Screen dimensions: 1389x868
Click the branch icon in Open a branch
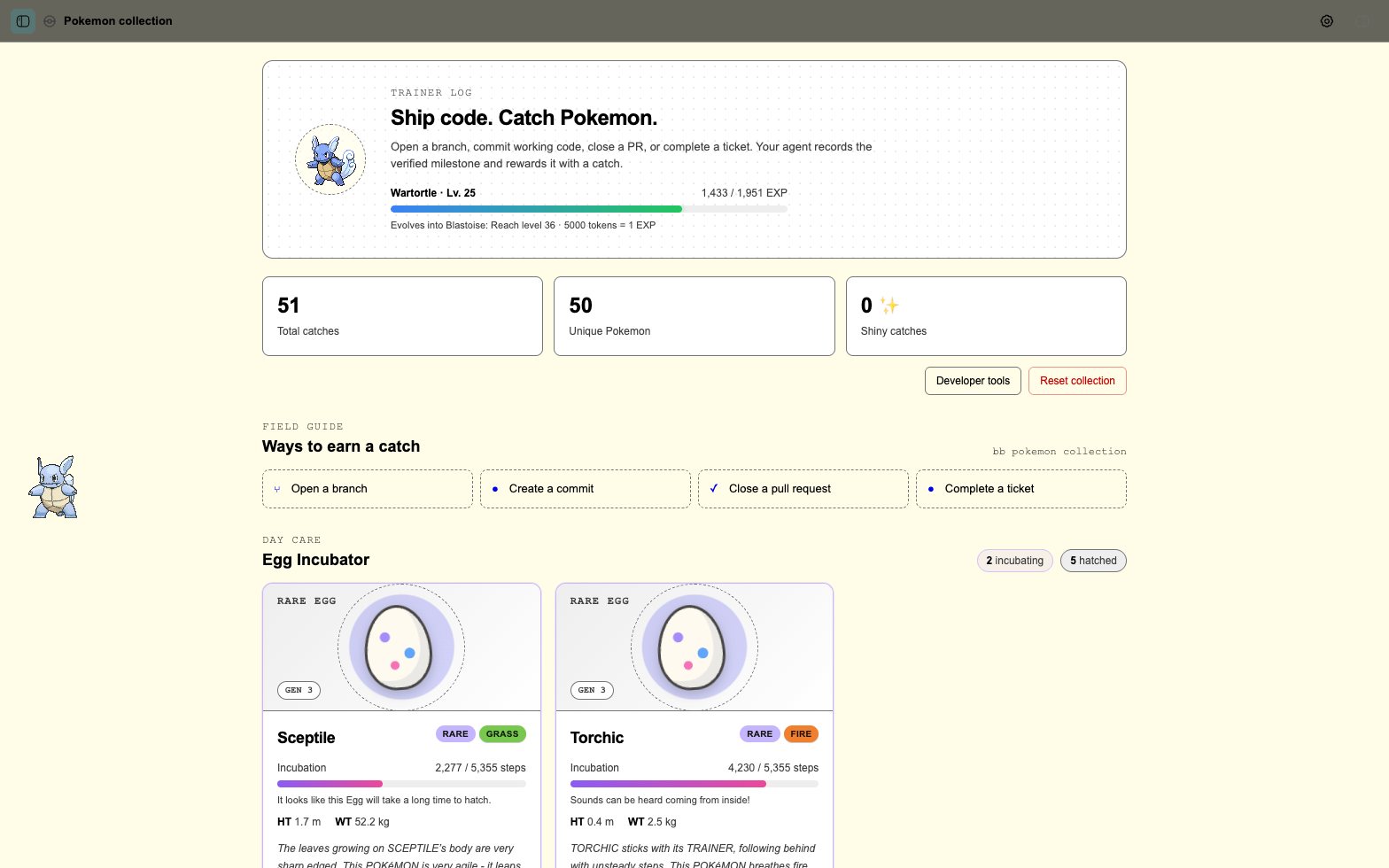click(x=277, y=489)
